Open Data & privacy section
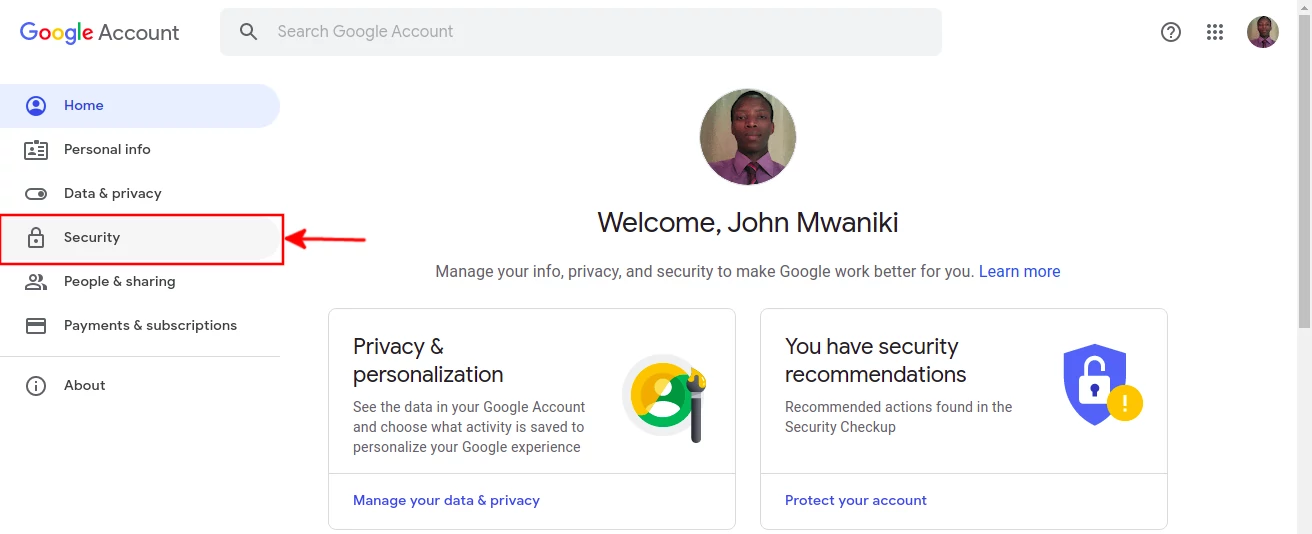Image resolution: width=1312 pixels, height=534 pixels. pyautogui.click(x=140, y=194)
